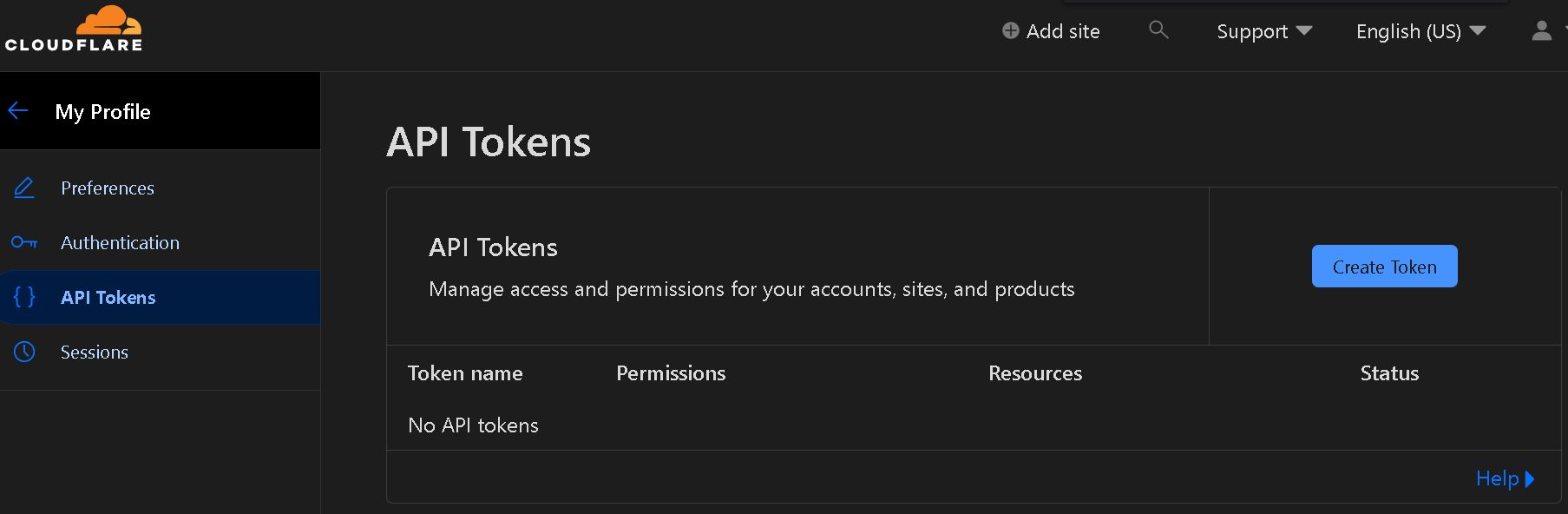The width and height of the screenshot is (1568, 514).
Task: Click the back arrow beside My Profile
Action: [x=18, y=111]
